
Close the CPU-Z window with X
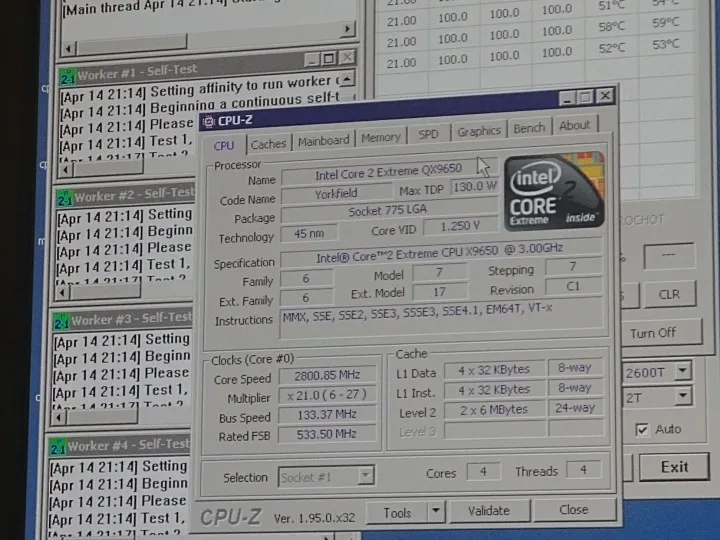tap(605, 96)
